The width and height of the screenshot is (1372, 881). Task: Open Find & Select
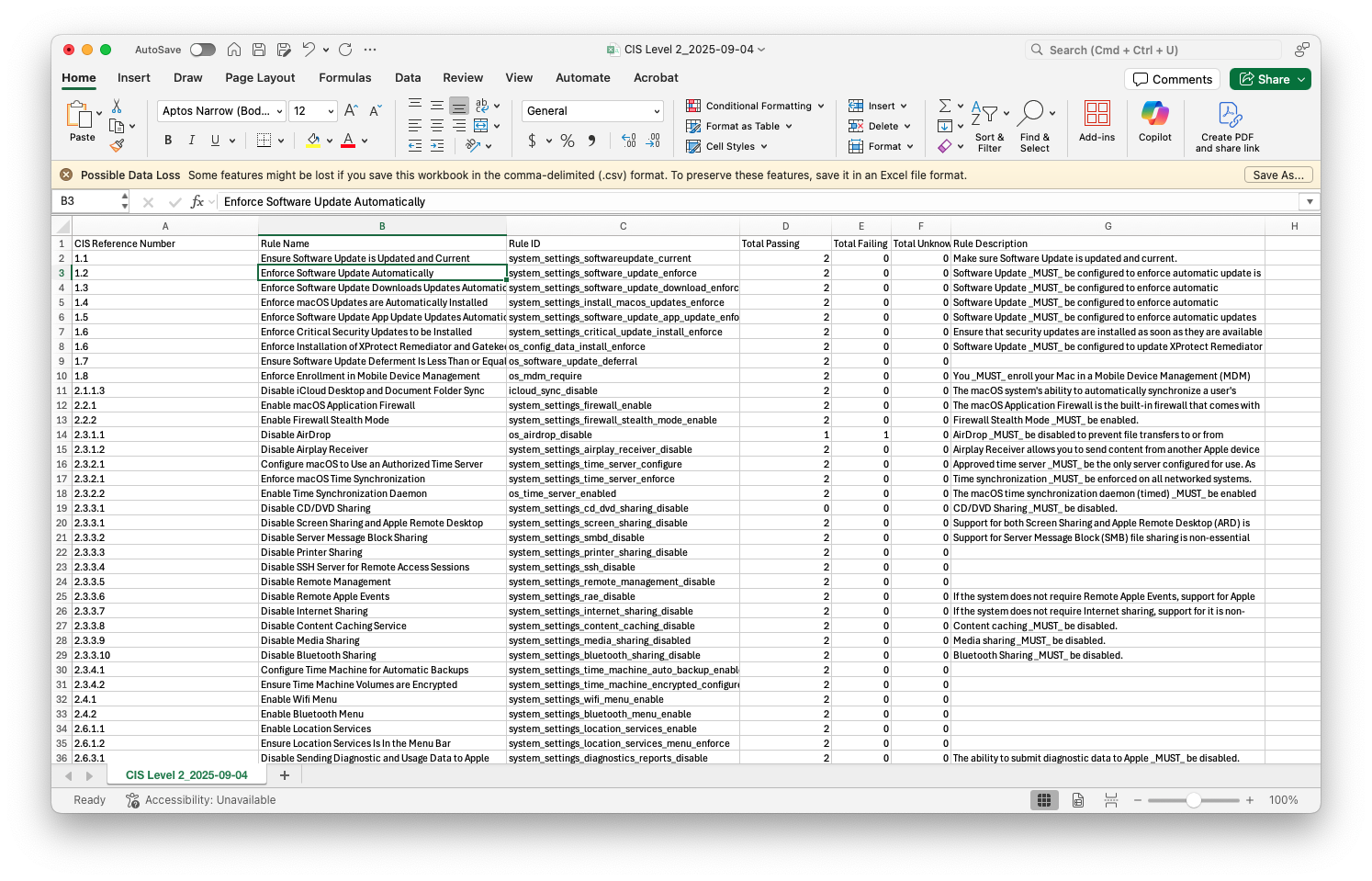pyautogui.click(x=1034, y=127)
